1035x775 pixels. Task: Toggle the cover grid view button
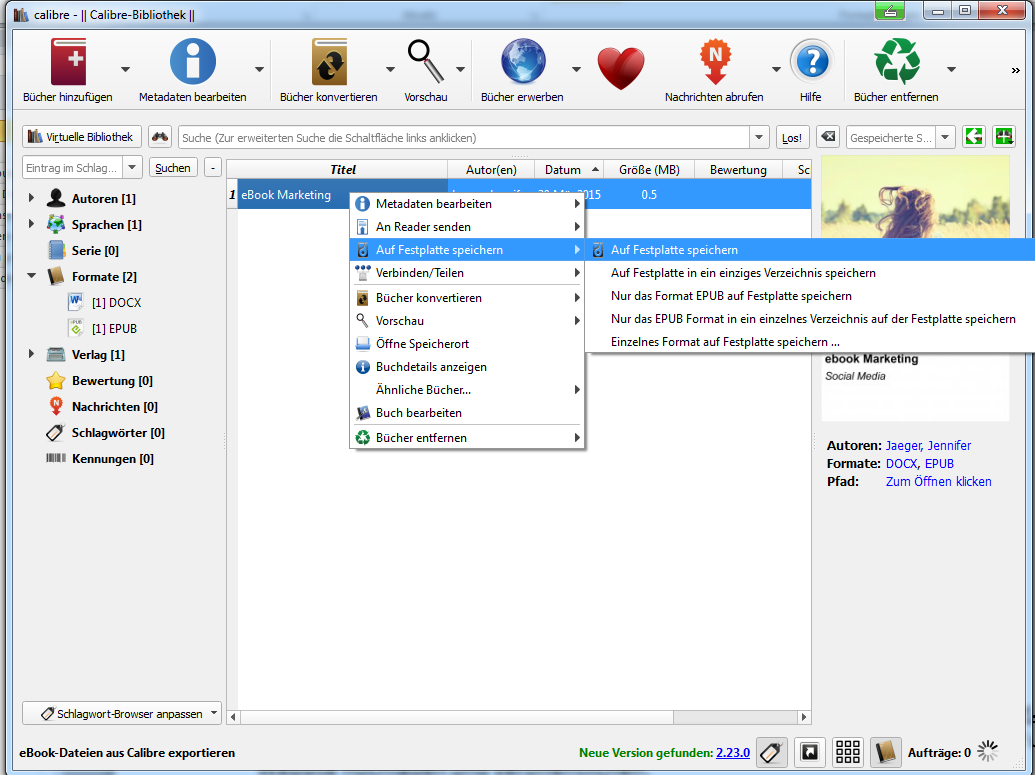(848, 752)
